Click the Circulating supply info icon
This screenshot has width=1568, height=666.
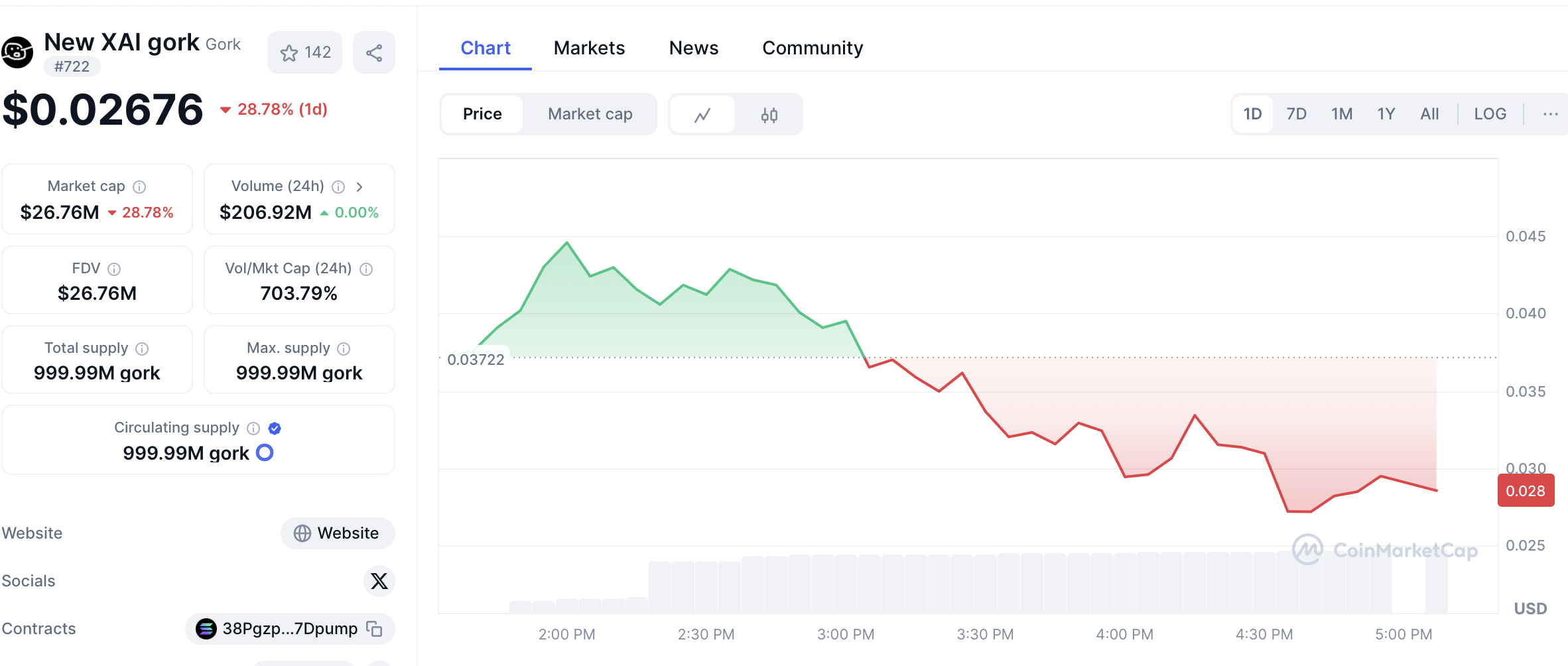click(x=253, y=429)
